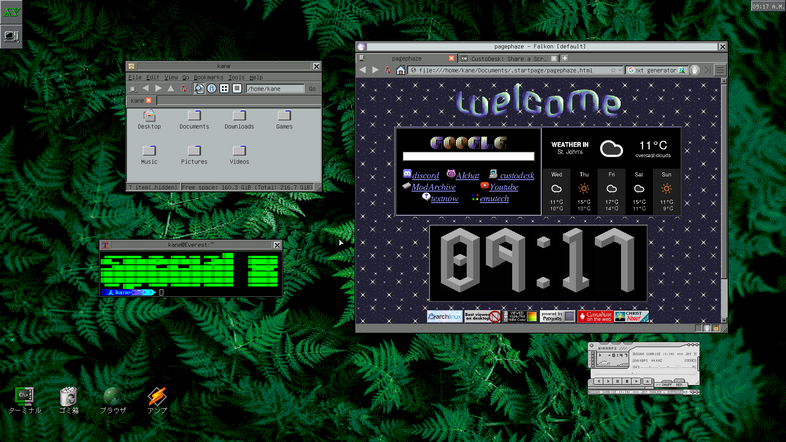Open the Bookmarks menu in file manager

pyautogui.click(x=208, y=77)
